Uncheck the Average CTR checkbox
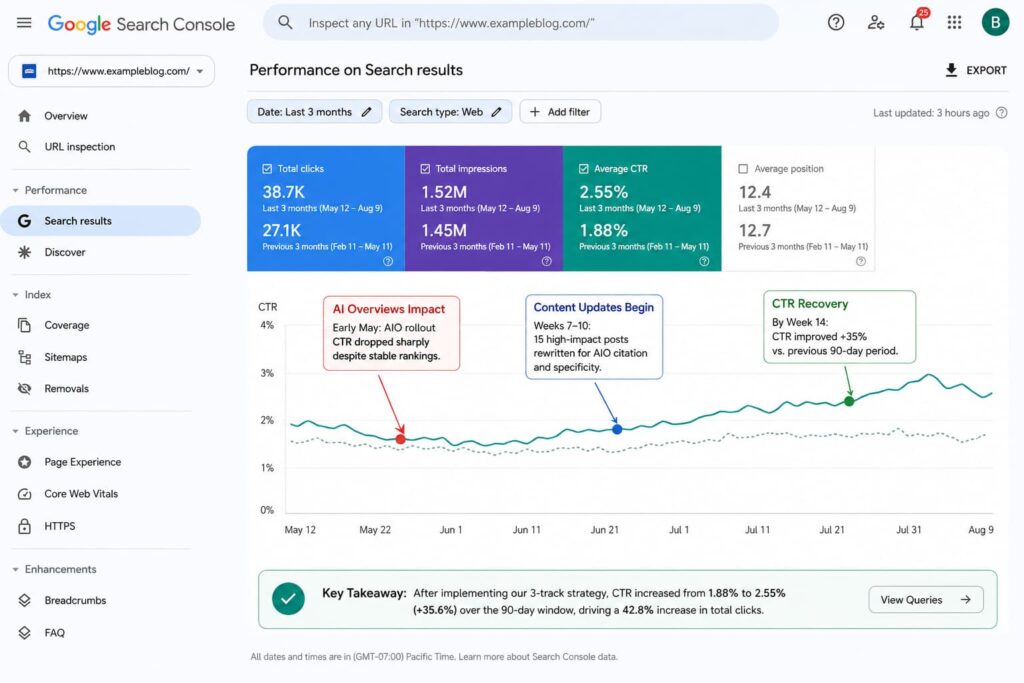 click(x=584, y=168)
